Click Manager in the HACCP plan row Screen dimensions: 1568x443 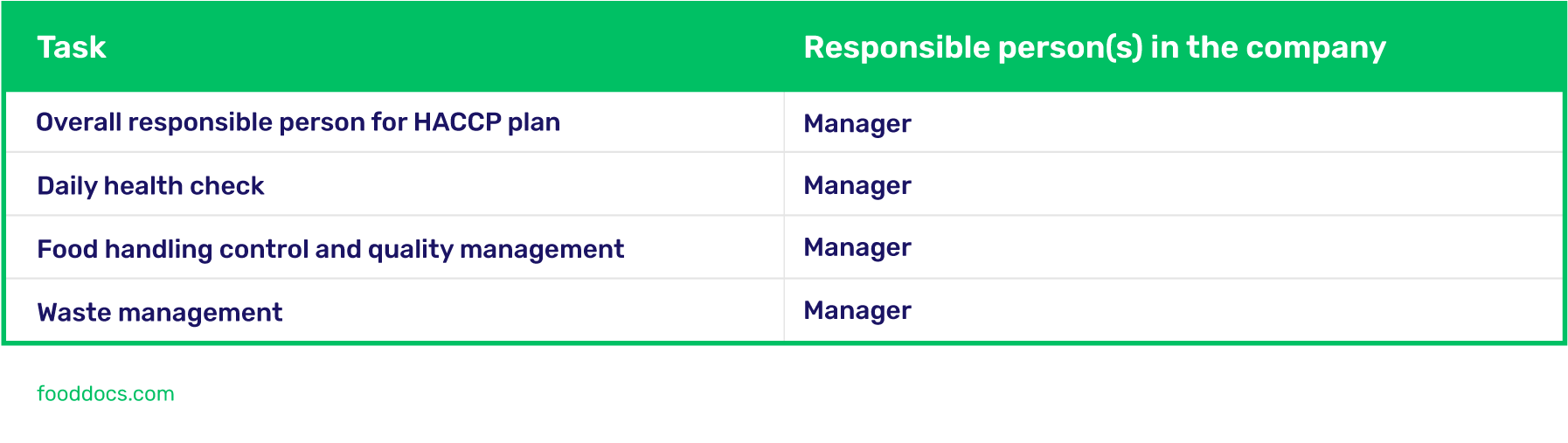[x=857, y=124]
